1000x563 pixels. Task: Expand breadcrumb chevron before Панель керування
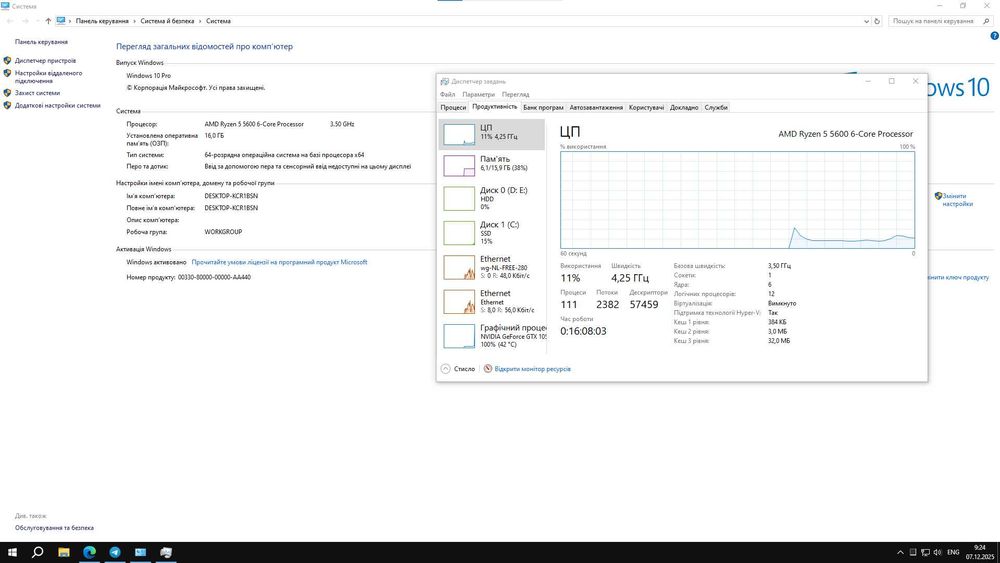coord(70,21)
